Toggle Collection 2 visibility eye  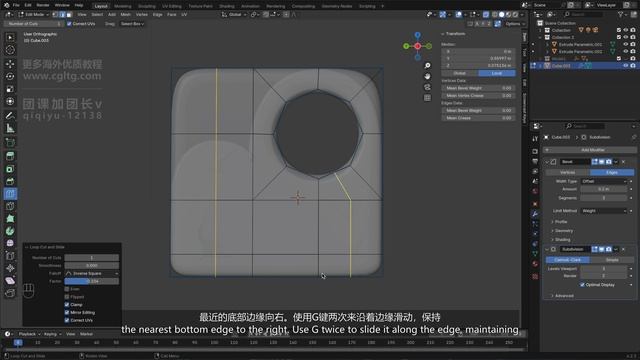pyautogui.click(x=626, y=37)
